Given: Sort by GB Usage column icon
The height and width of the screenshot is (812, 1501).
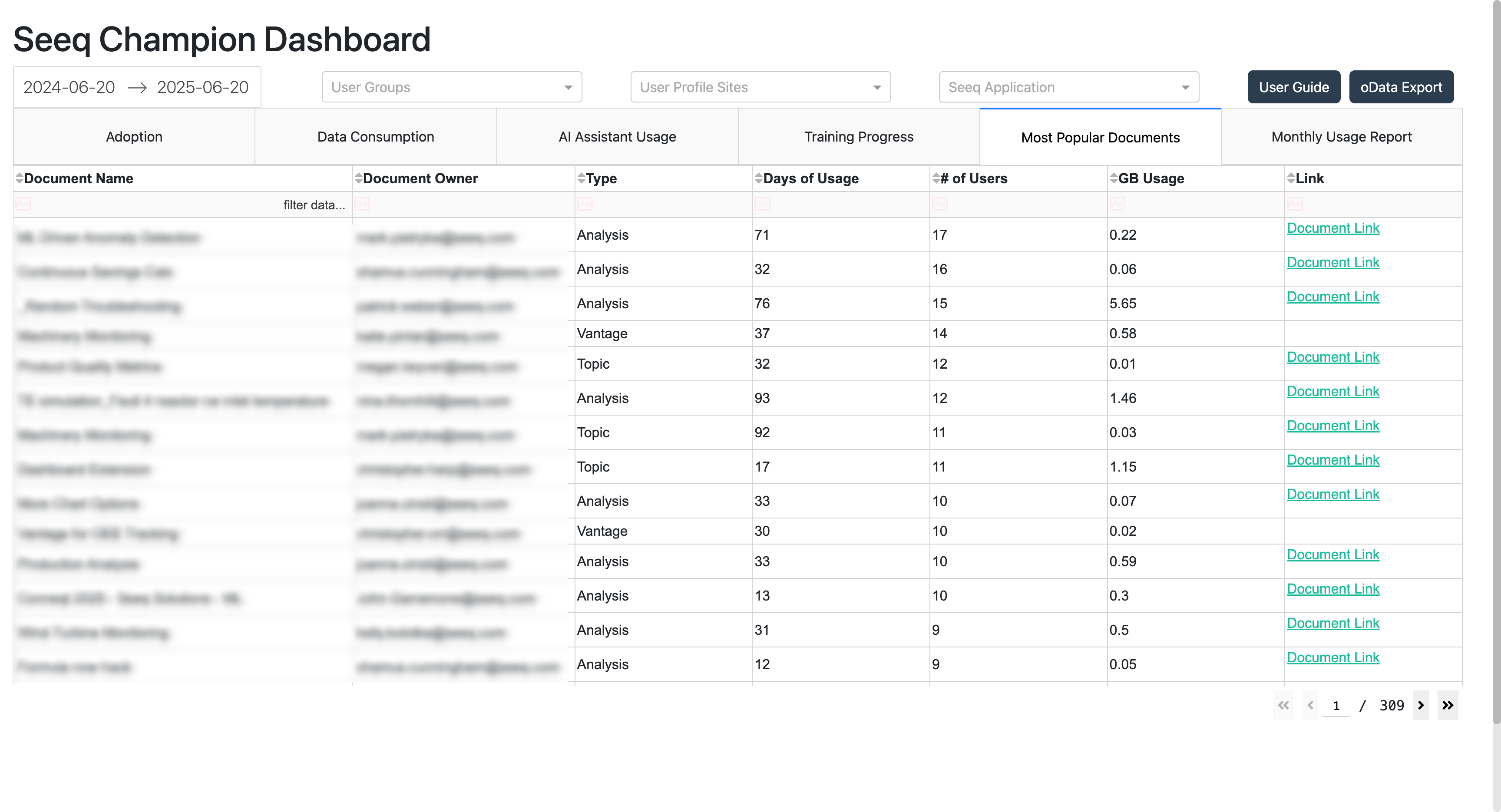Looking at the screenshot, I should (x=1114, y=178).
